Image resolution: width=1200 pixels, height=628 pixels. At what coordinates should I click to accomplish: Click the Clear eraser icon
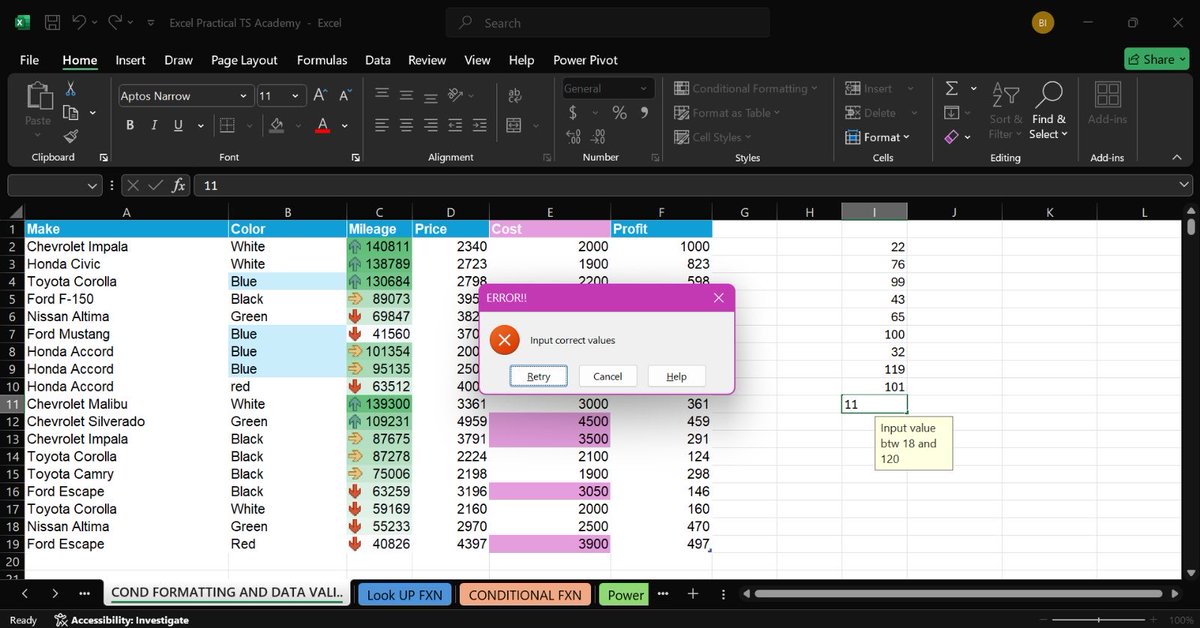coord(951,136)
